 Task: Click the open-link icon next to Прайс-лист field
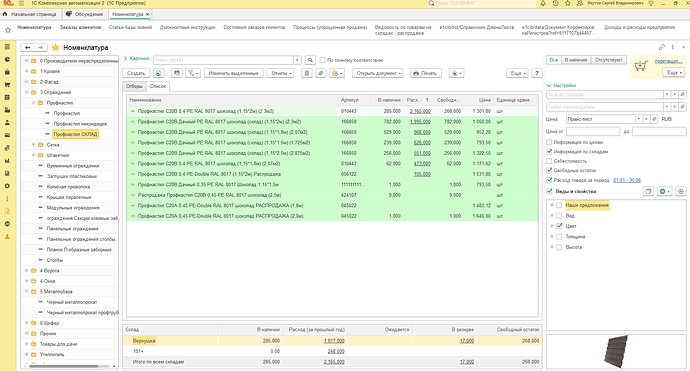654,119
